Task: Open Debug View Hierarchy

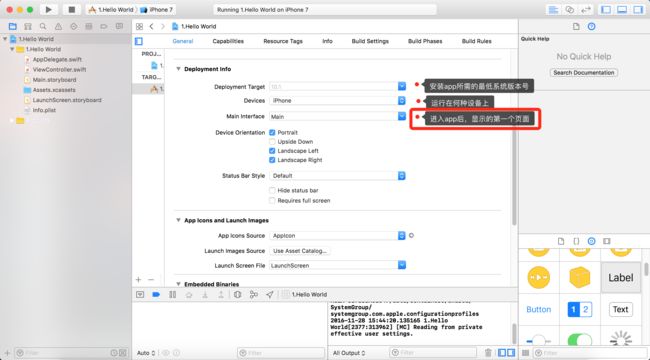Action: (238, 294)
